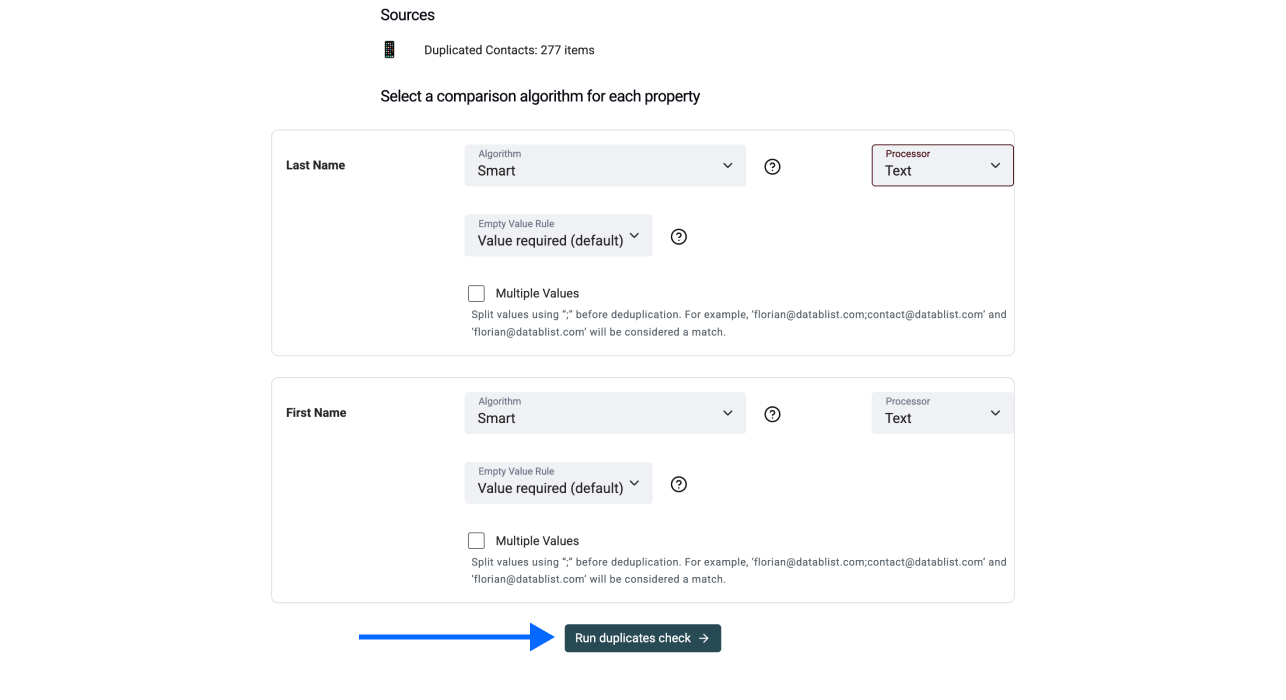Click help icon next to Last Name Empty Value Rule
The width and height of the screenshot is (1286, 700).
[679, 237]
